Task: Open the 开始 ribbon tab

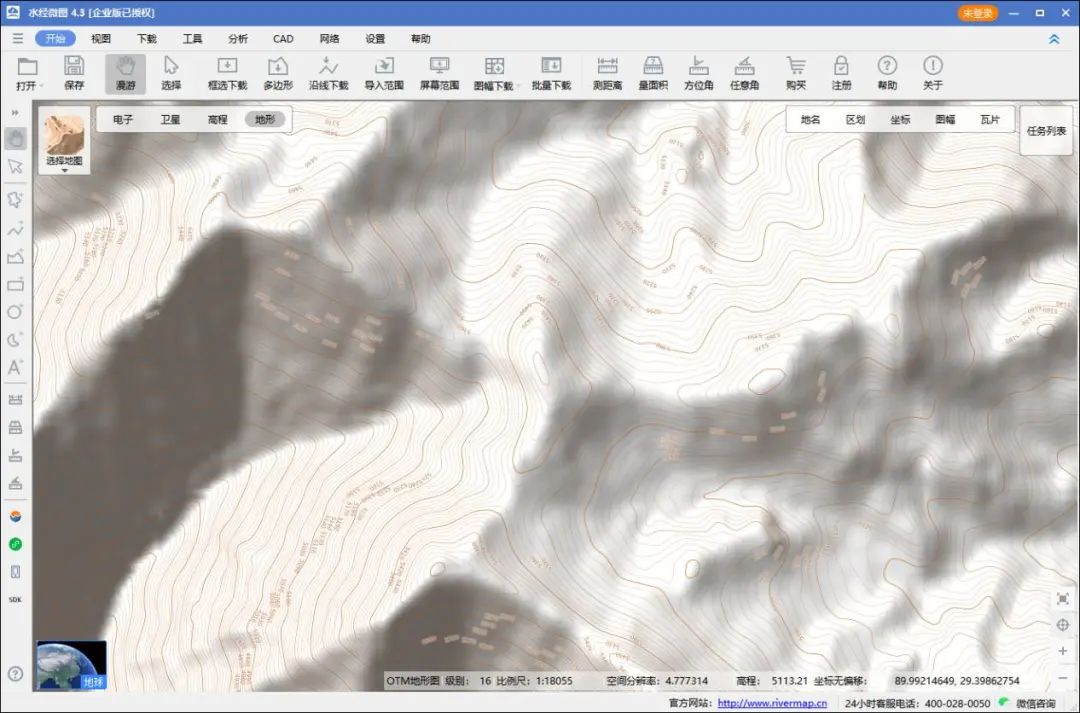Action: pos(55,39)
